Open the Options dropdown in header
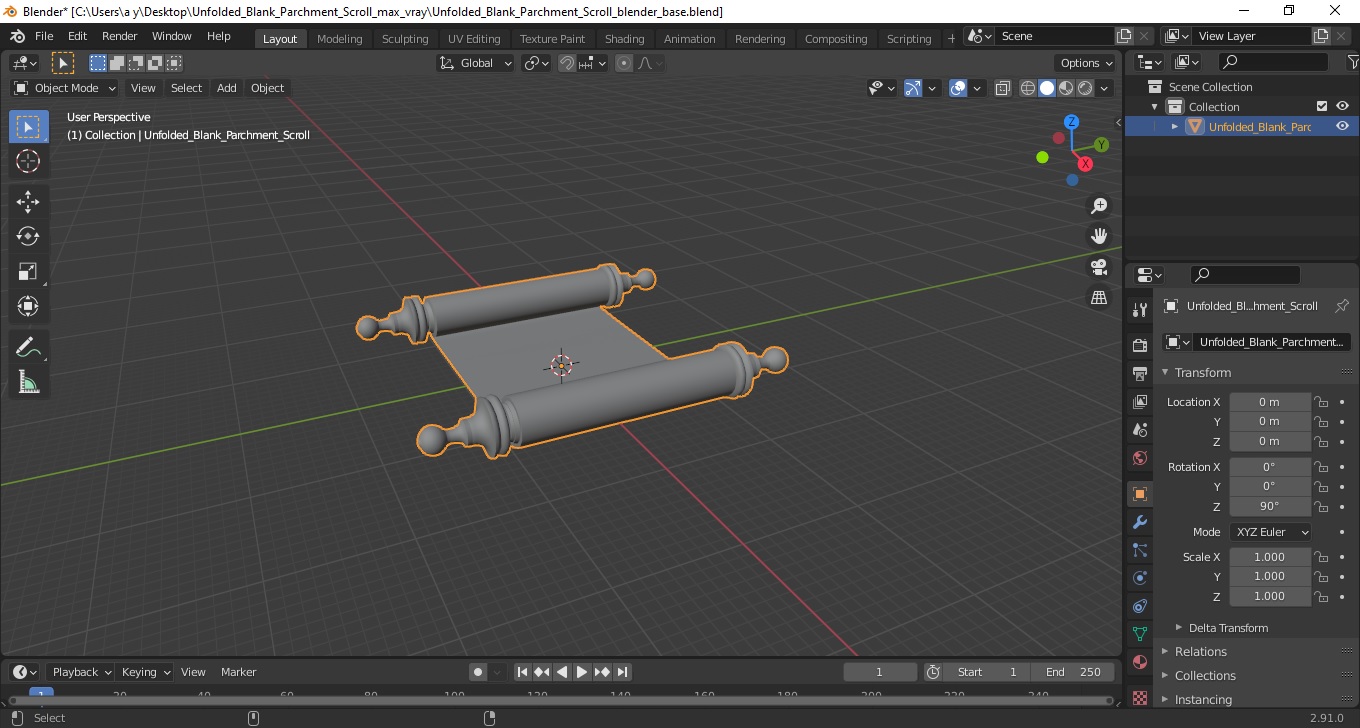This screenshot has width=1360, height=728. [x=1086, y=63]
